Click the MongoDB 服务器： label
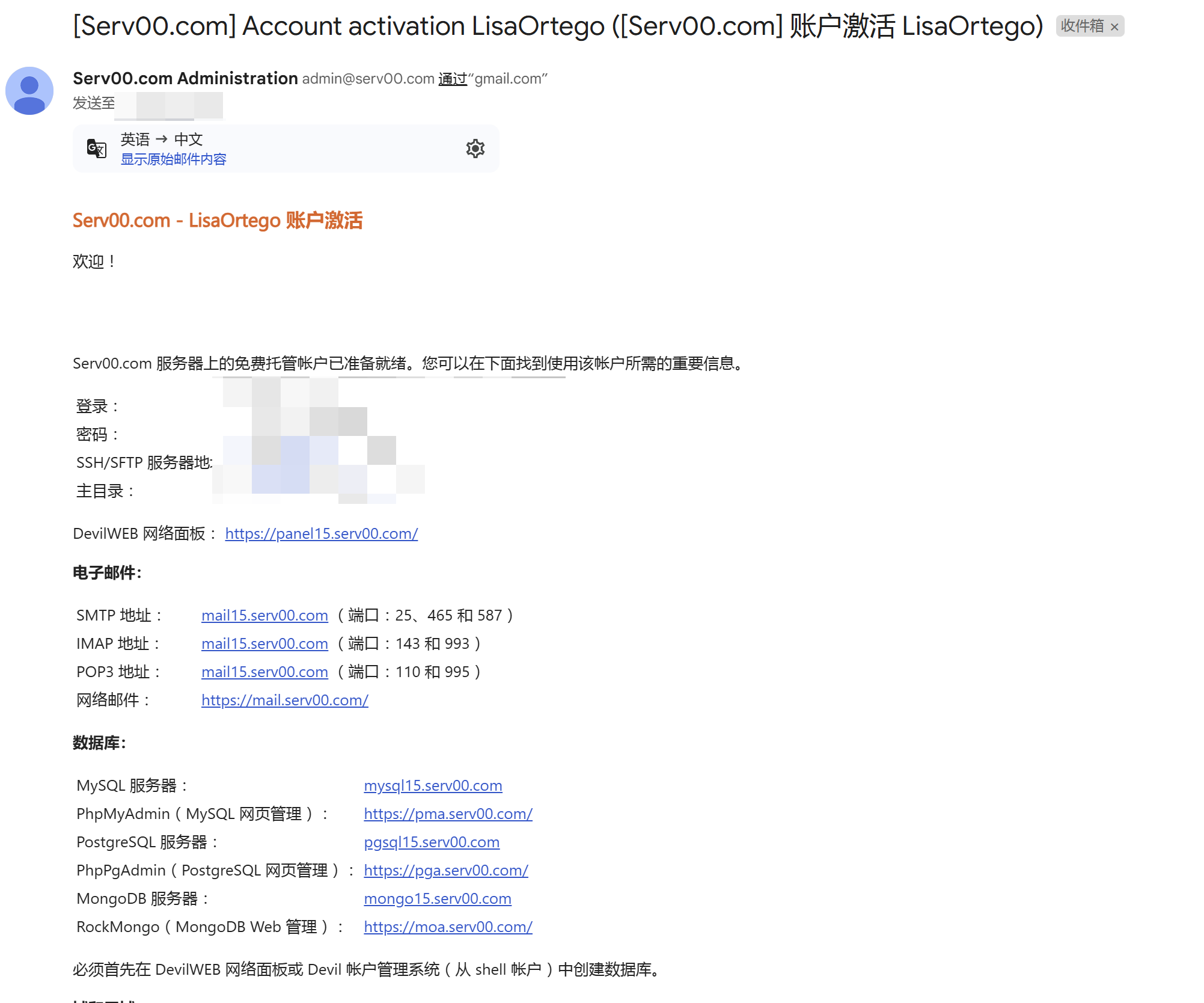The image size is (1204, 1003). coord(144,898)
